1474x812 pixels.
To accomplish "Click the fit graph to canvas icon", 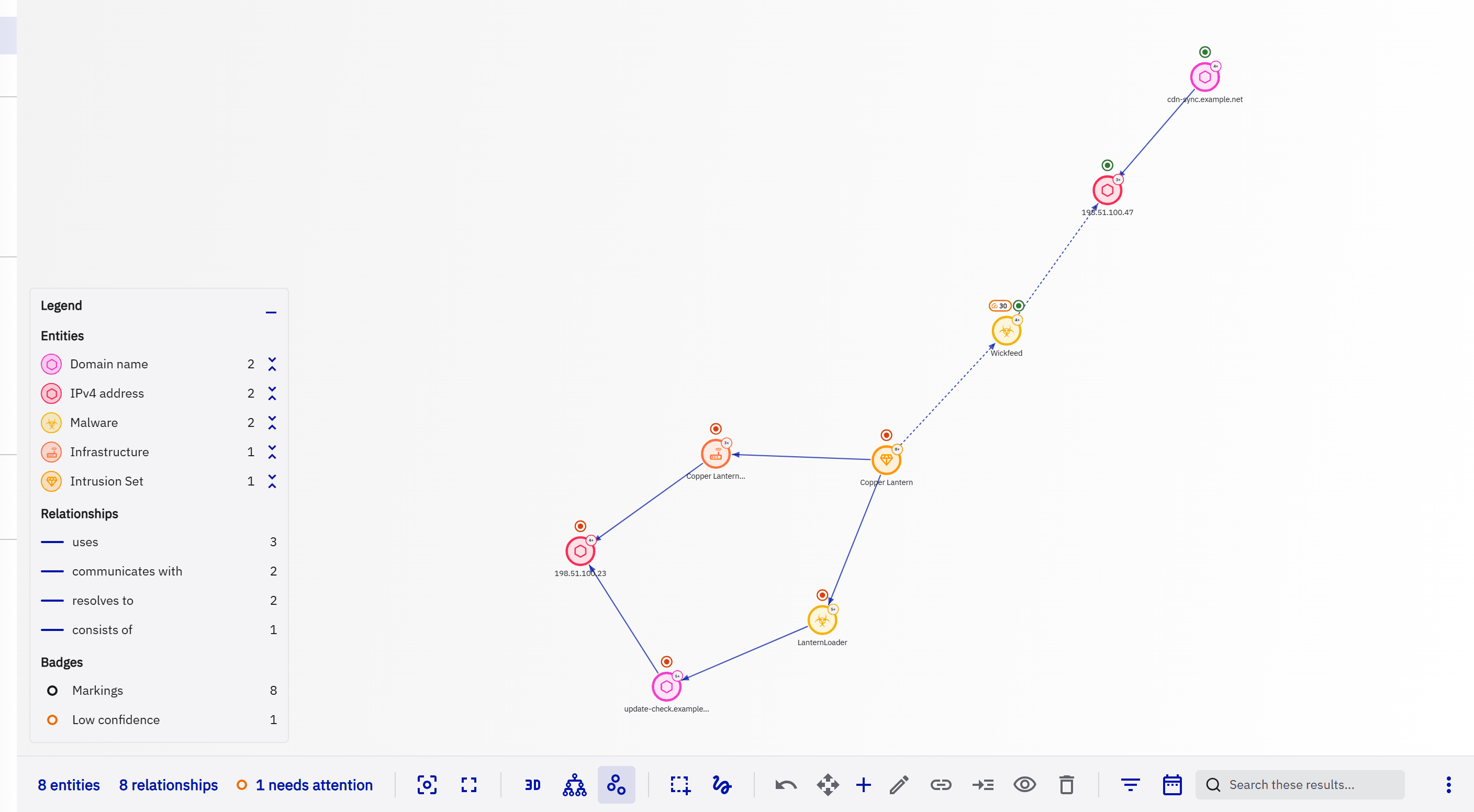I will point(427,785).
